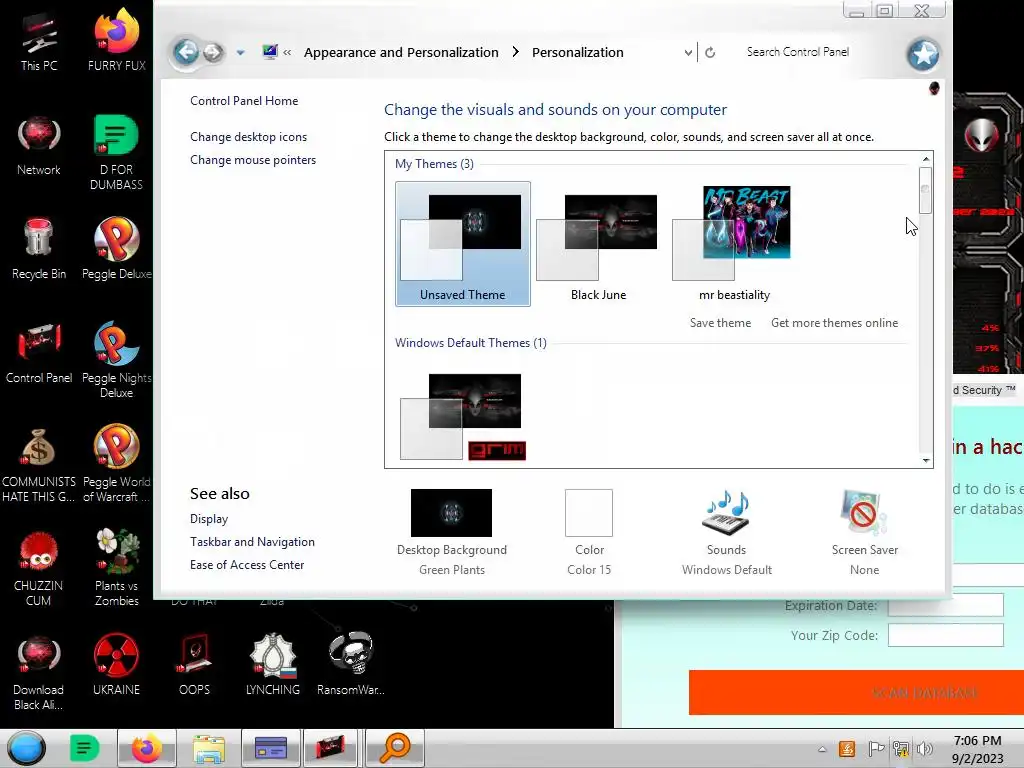Click the Expiration Date field in the browser window
1024x768 pixels.
(x=946, y=605)
